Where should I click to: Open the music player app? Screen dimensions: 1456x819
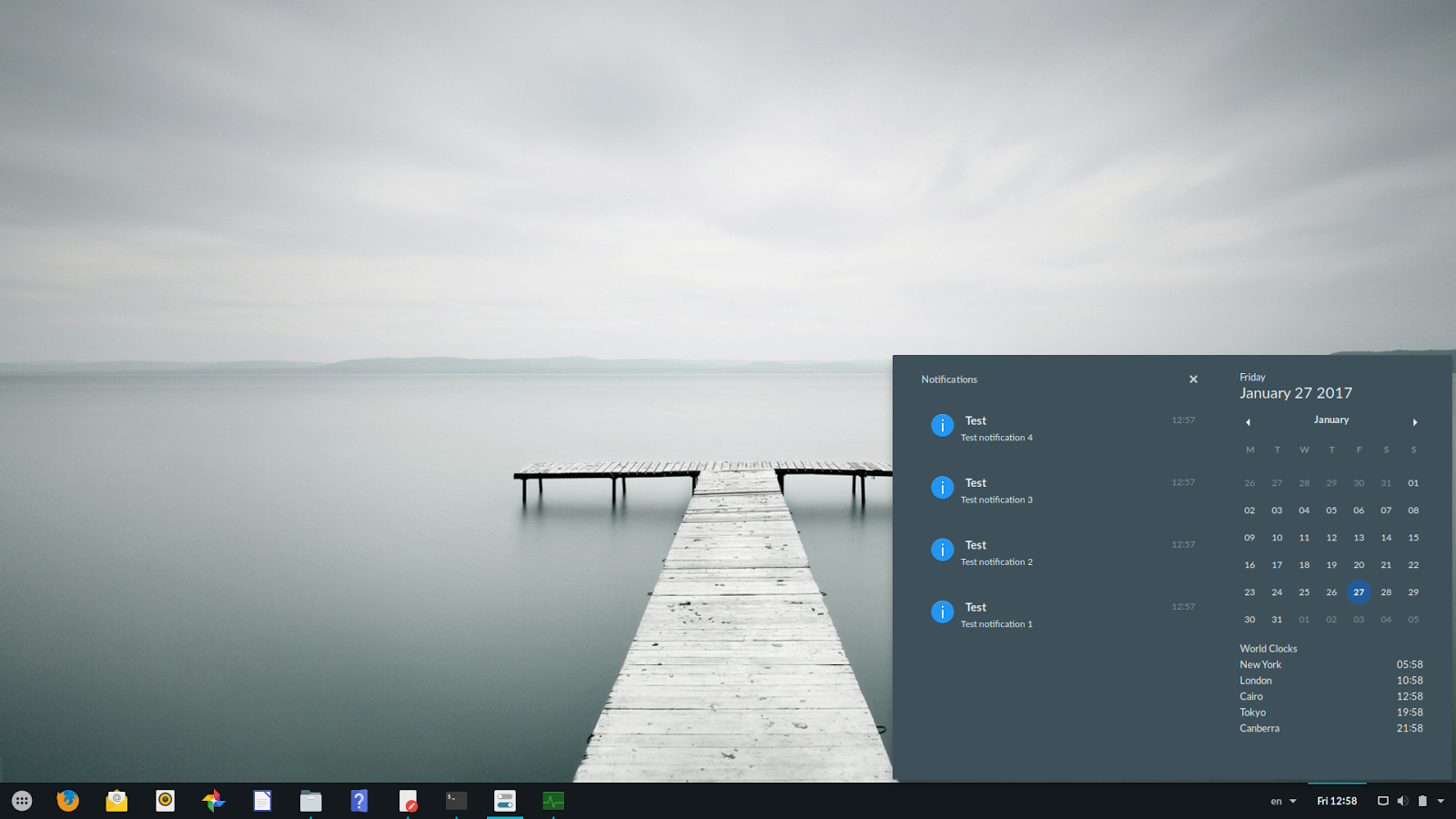(x=166, y=801)
